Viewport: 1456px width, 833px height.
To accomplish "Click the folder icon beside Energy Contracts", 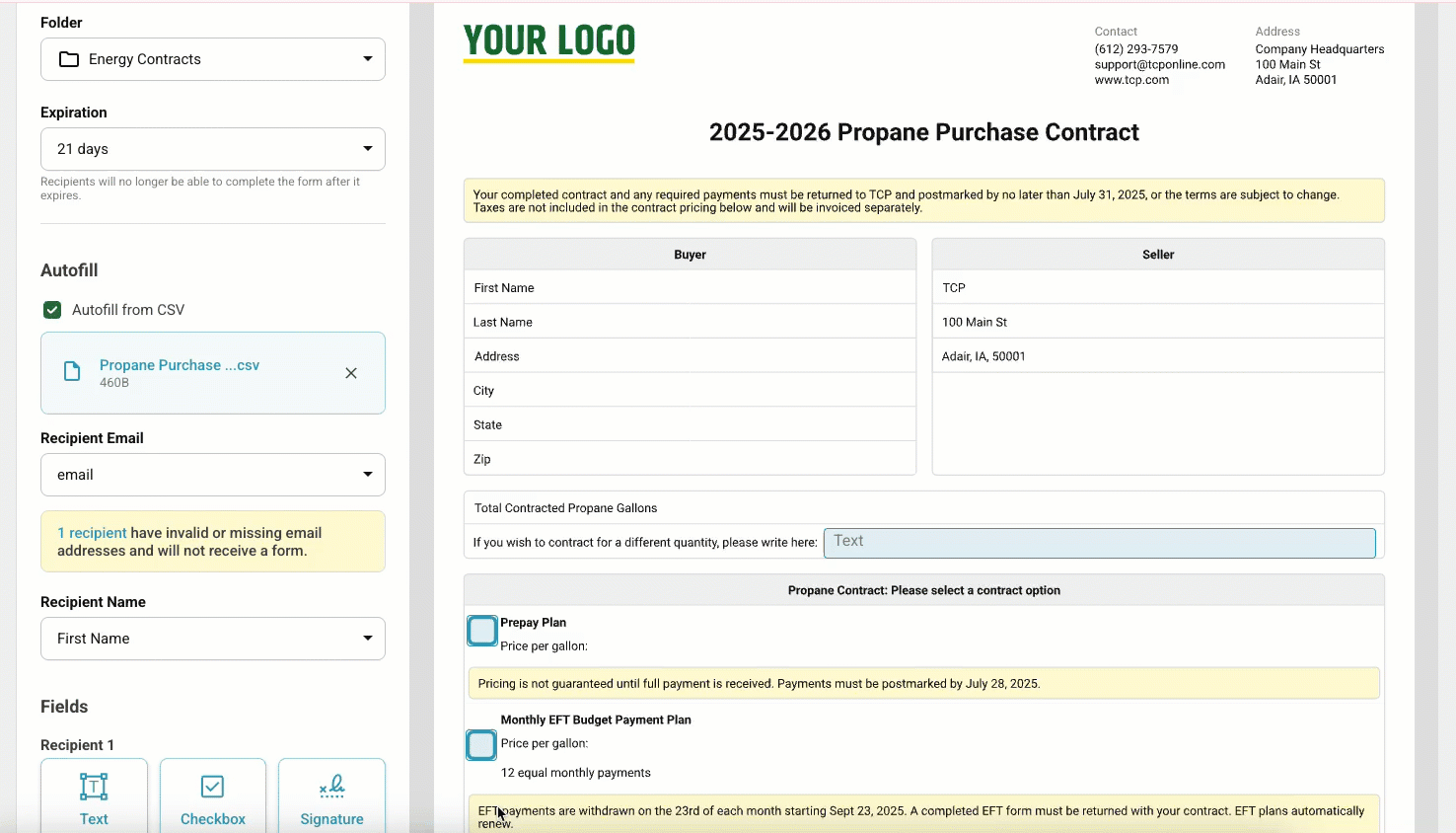I will [69, 59].
